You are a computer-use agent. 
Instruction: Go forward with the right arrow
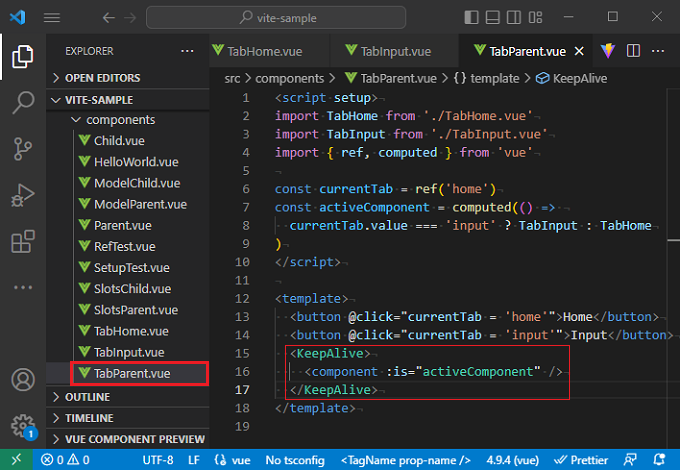(x=130, y=18)
